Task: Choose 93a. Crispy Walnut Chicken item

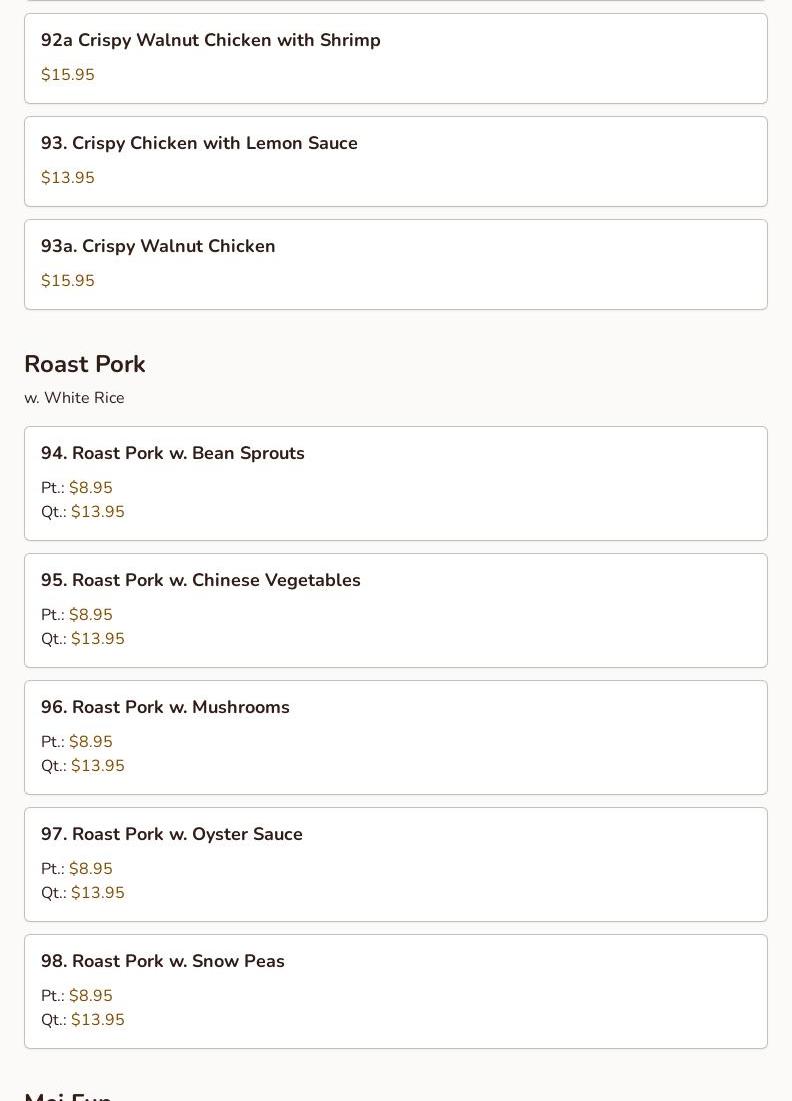Action: coord(395,265)
